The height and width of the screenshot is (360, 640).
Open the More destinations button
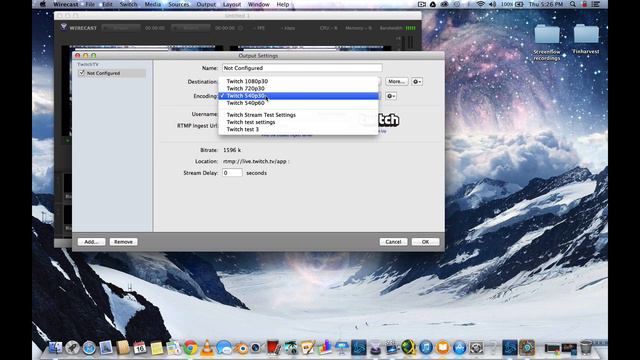[396, 82]
